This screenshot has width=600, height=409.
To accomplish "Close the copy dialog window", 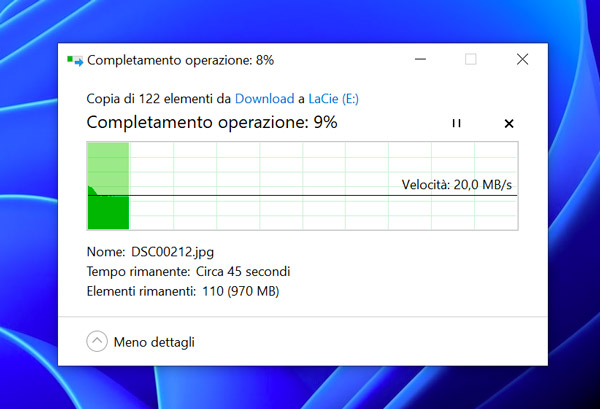I will 522,59.
